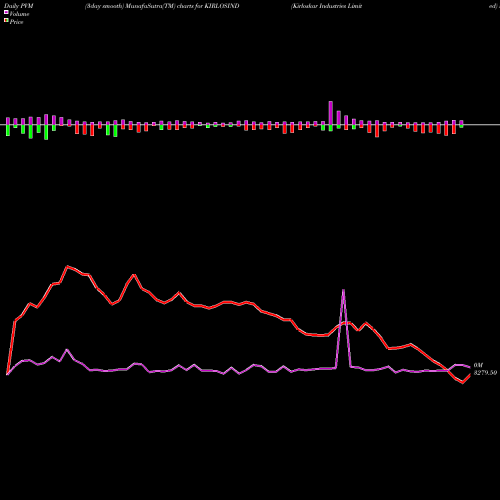Click the Volume legend label
This screenshot has width=500, height=500.
click(x=19, y=14)
